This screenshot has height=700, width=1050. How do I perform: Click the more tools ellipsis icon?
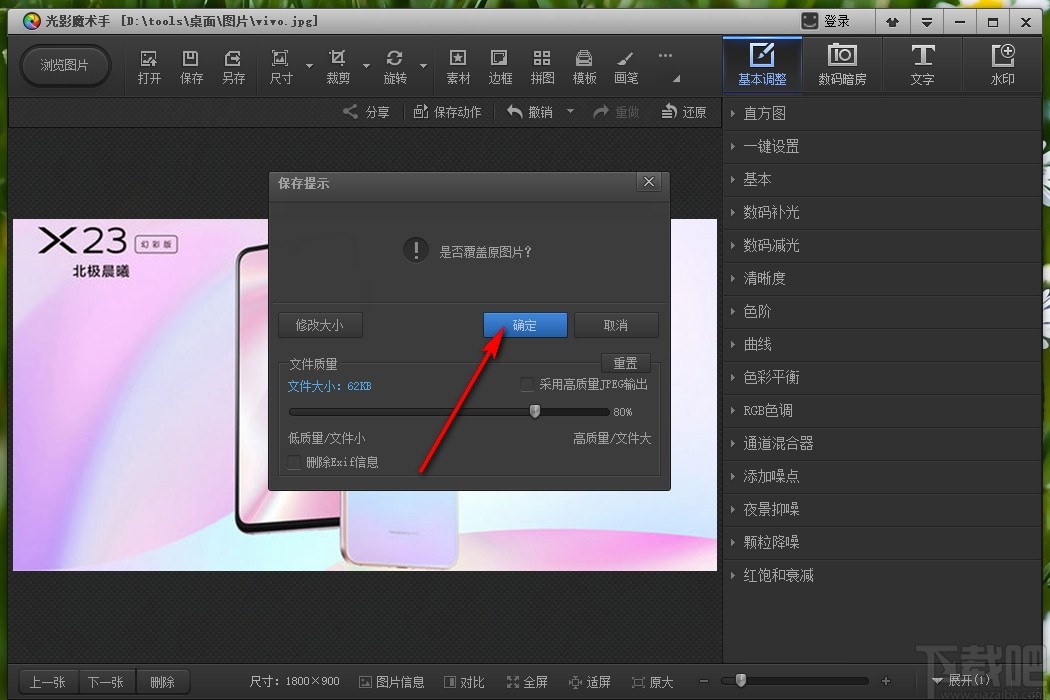665,56
